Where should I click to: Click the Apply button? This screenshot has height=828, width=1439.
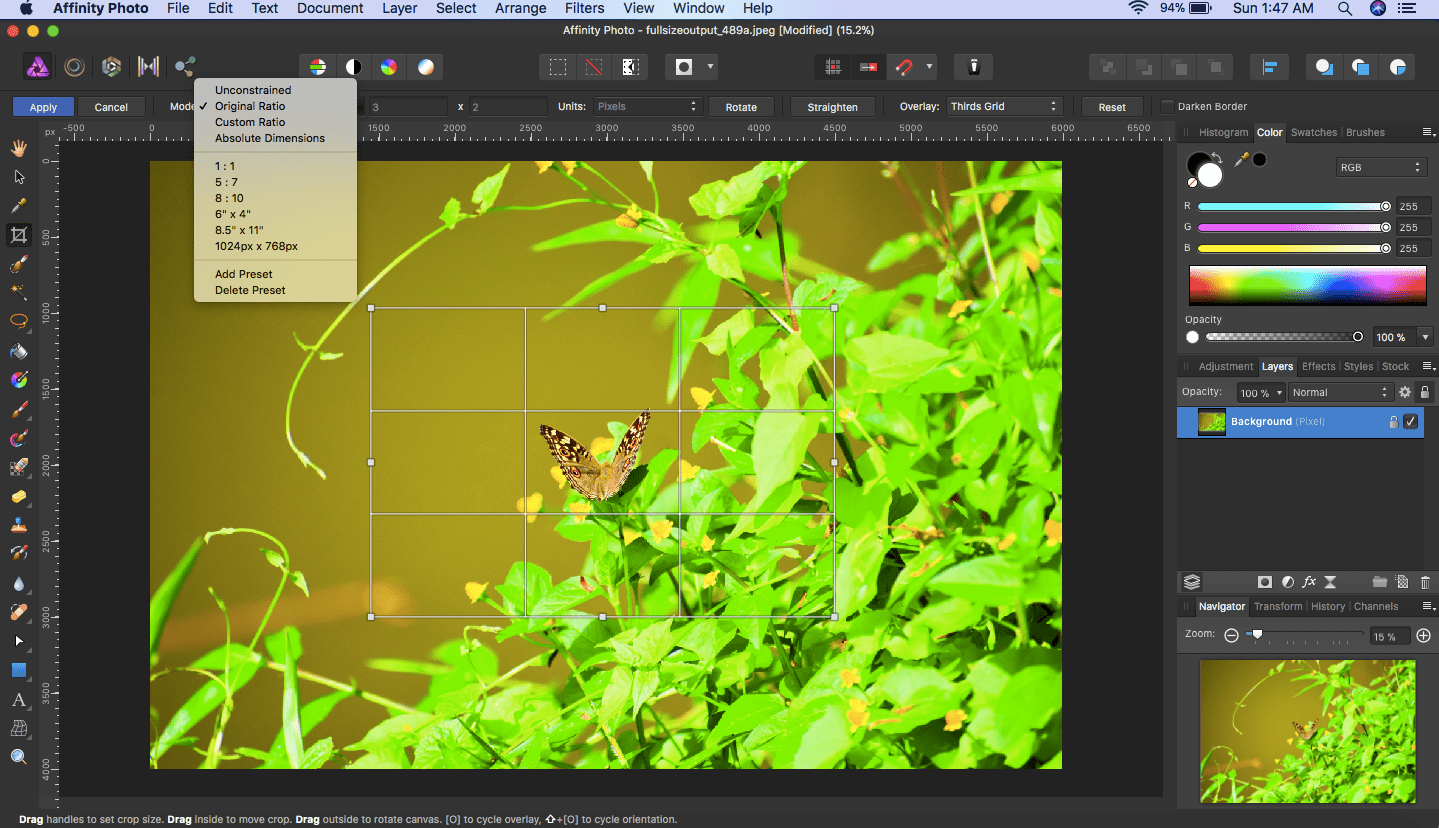coord(43,107)
